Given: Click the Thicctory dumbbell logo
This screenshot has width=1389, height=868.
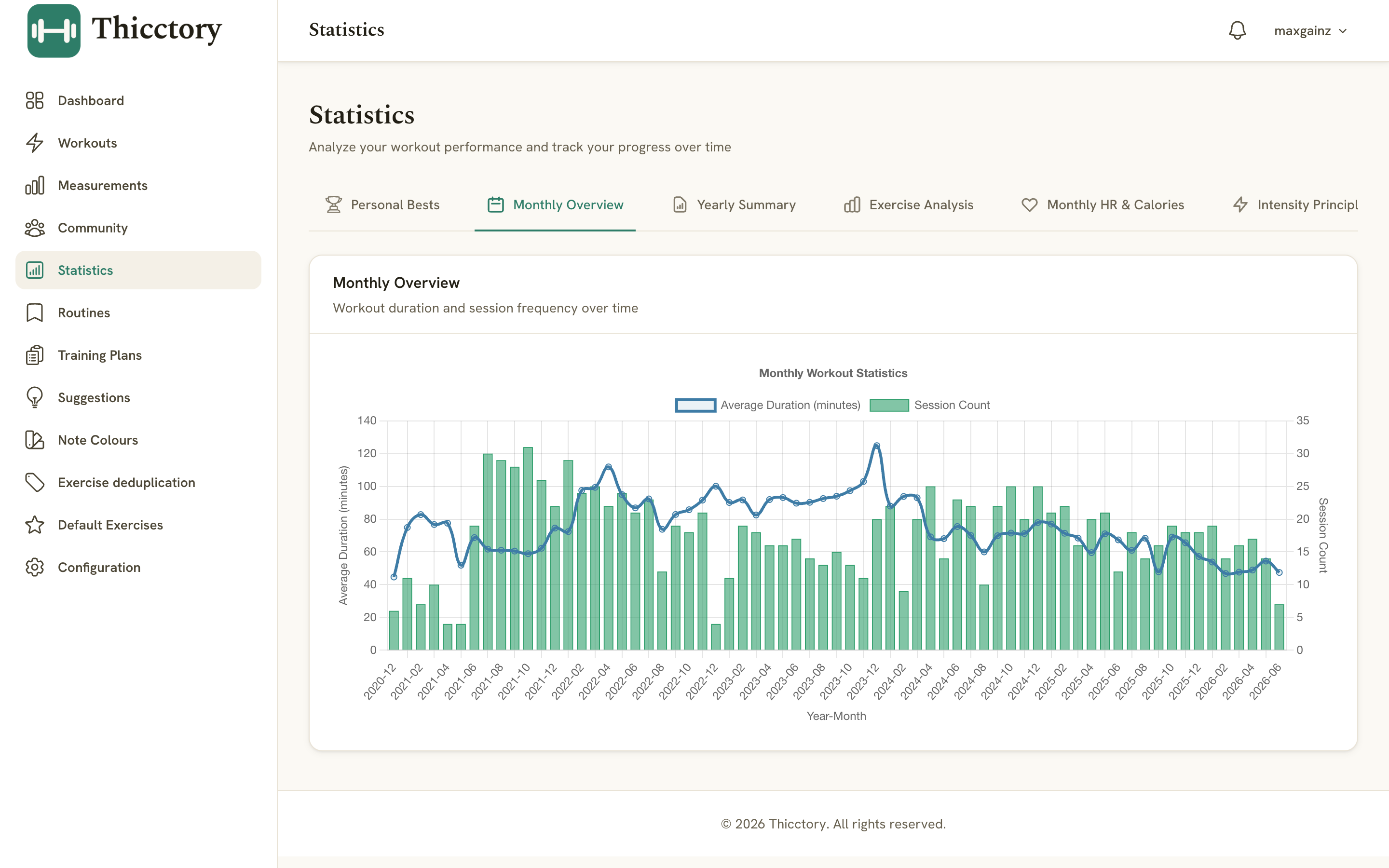Looking at the screenshot, I should click(54, 30).
